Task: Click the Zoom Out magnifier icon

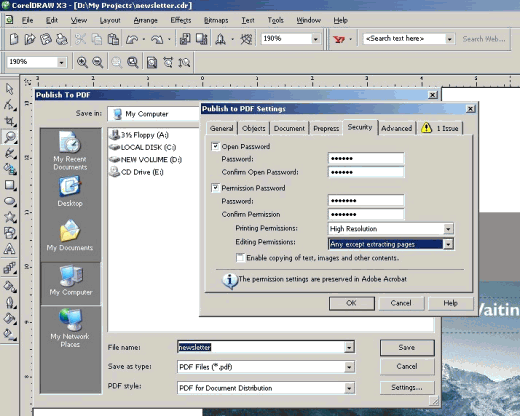Action: pos(97,62)
